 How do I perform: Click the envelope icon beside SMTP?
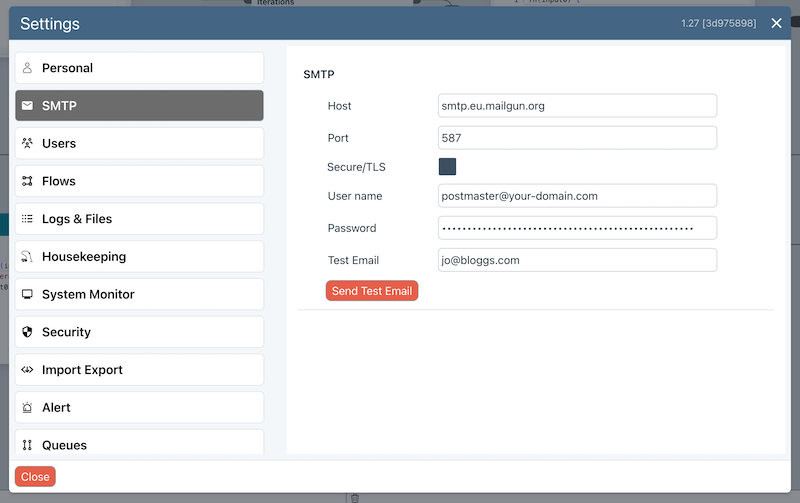pos(27,106)
